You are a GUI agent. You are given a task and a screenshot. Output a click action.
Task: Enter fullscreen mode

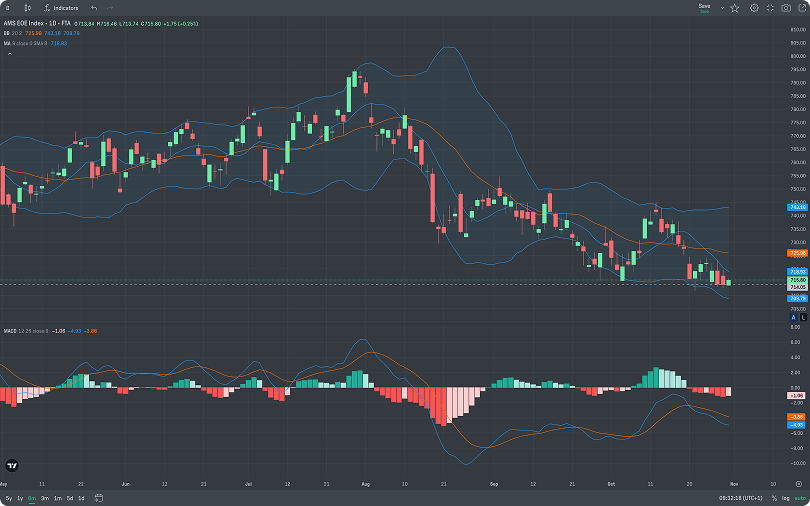tap(770, 7)
